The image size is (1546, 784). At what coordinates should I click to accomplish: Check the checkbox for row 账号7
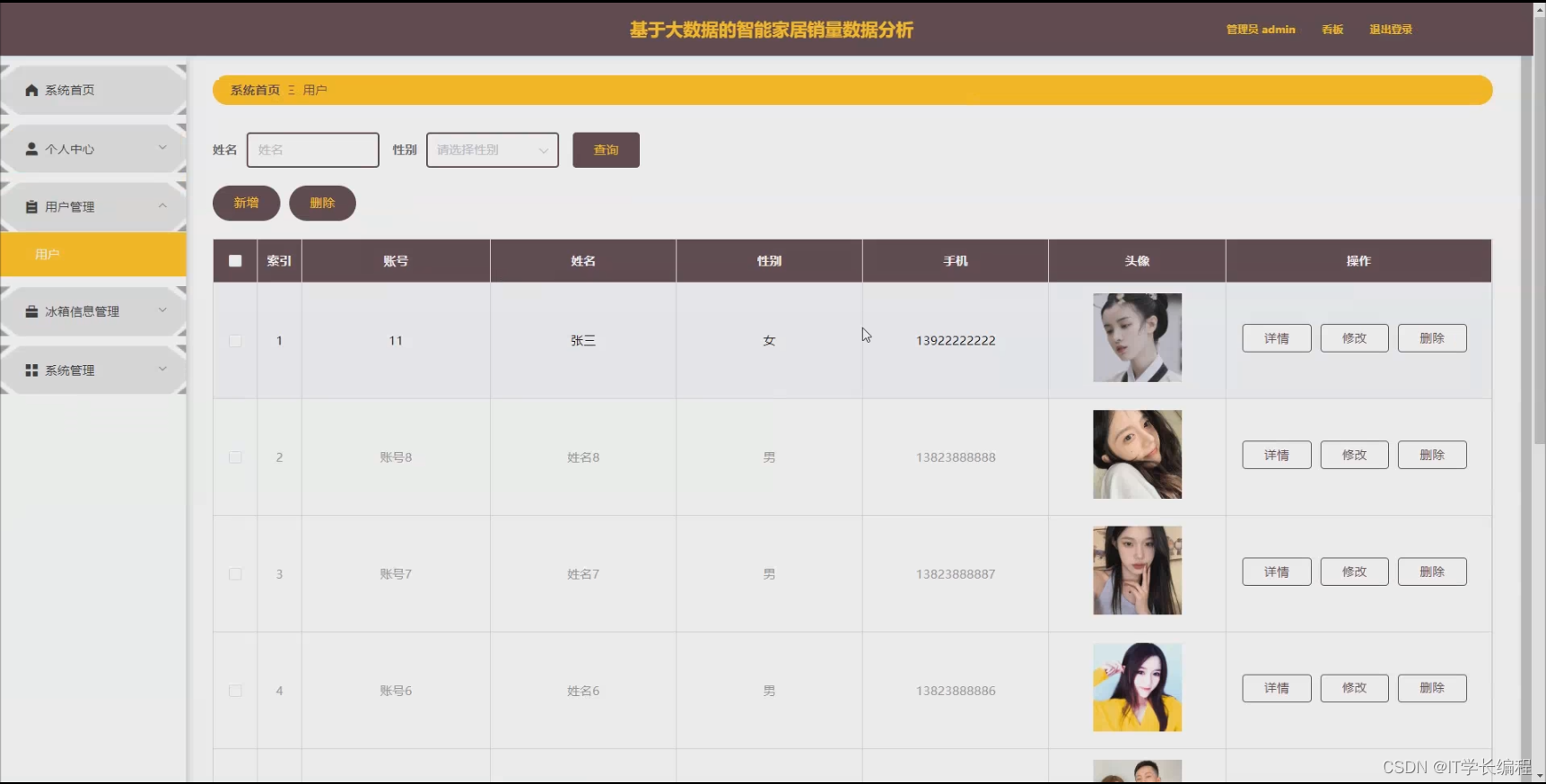point(235,574)
